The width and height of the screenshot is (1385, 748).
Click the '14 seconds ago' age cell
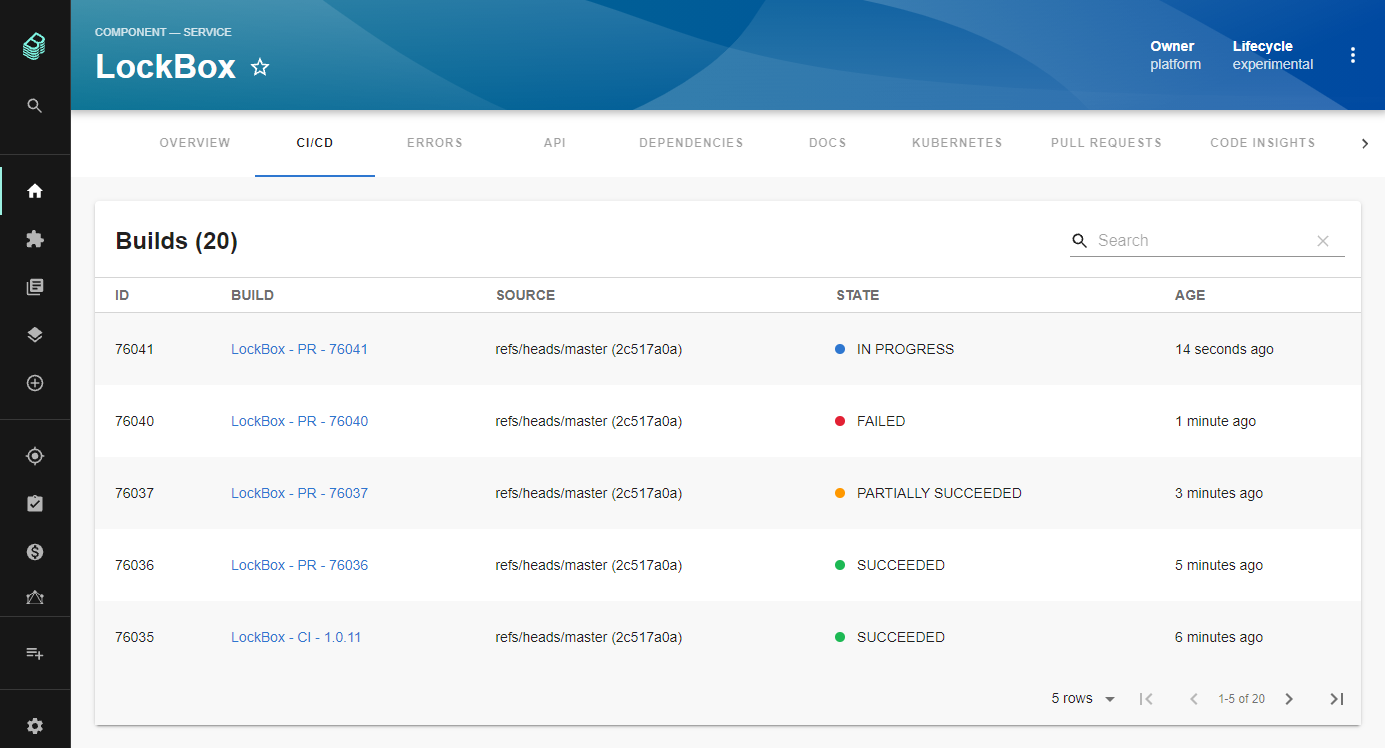coord(1224,349)
